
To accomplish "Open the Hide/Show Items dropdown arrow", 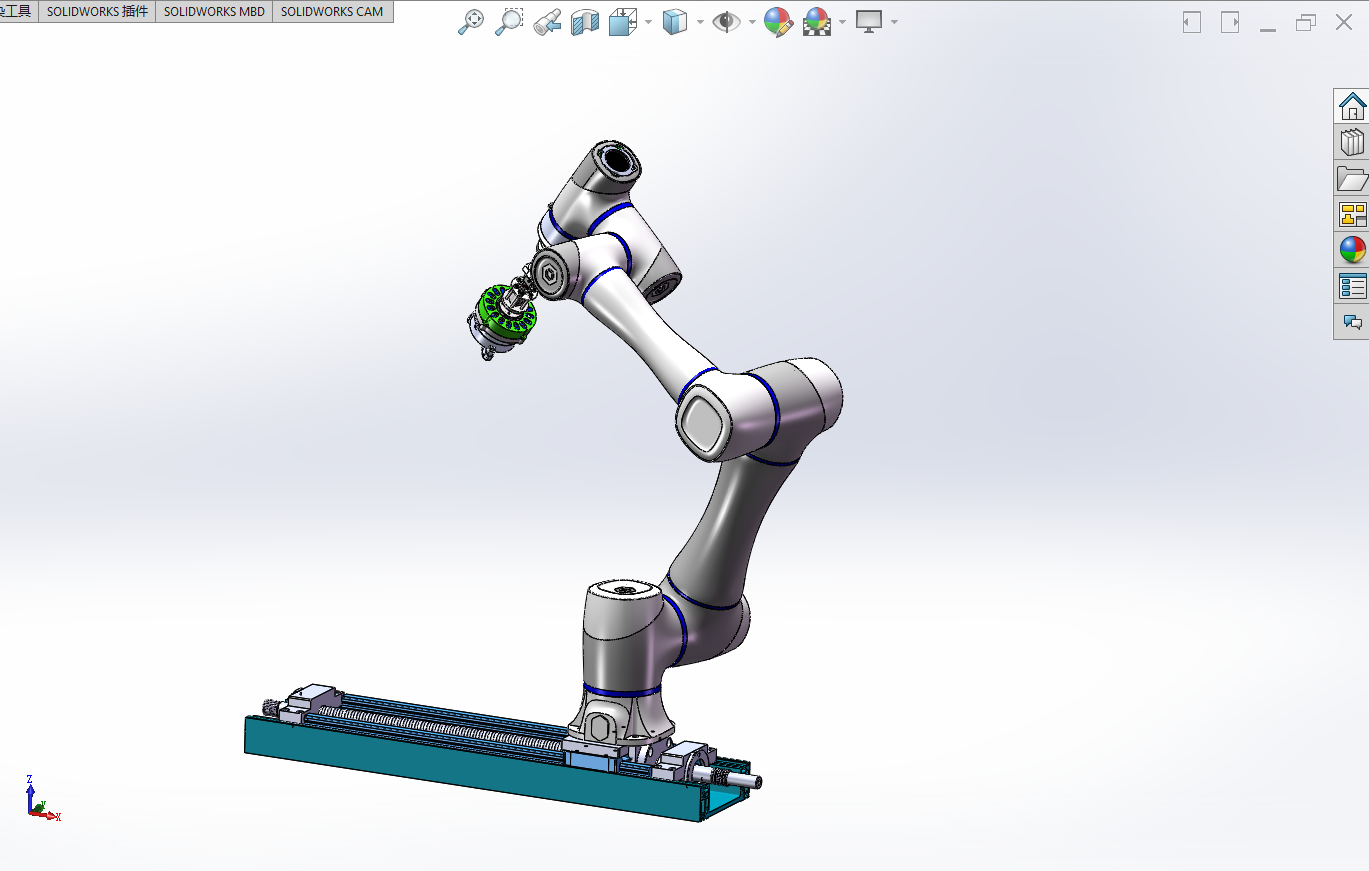I will click(752, 22).
